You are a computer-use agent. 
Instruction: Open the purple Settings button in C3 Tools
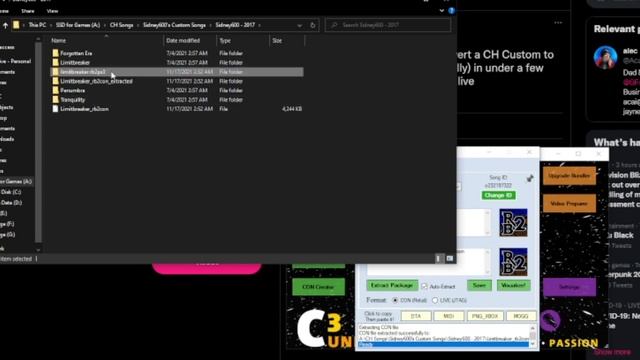click(x=569, y=287)
